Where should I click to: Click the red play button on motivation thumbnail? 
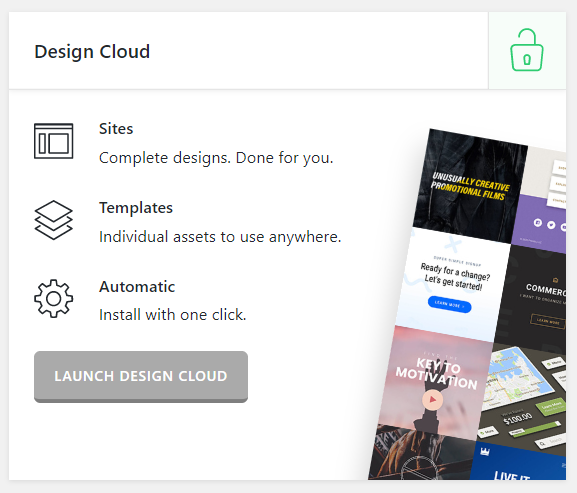point(432,400)
